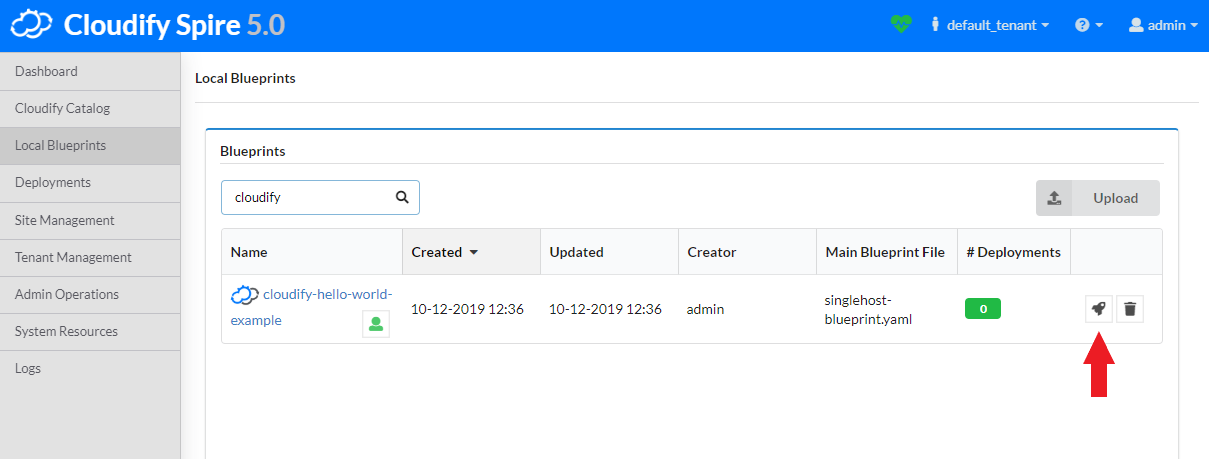This screenshot has height=459, width=1209.
Task: Click the Cloudify cloud logo
Action: [x=32, y=25]
